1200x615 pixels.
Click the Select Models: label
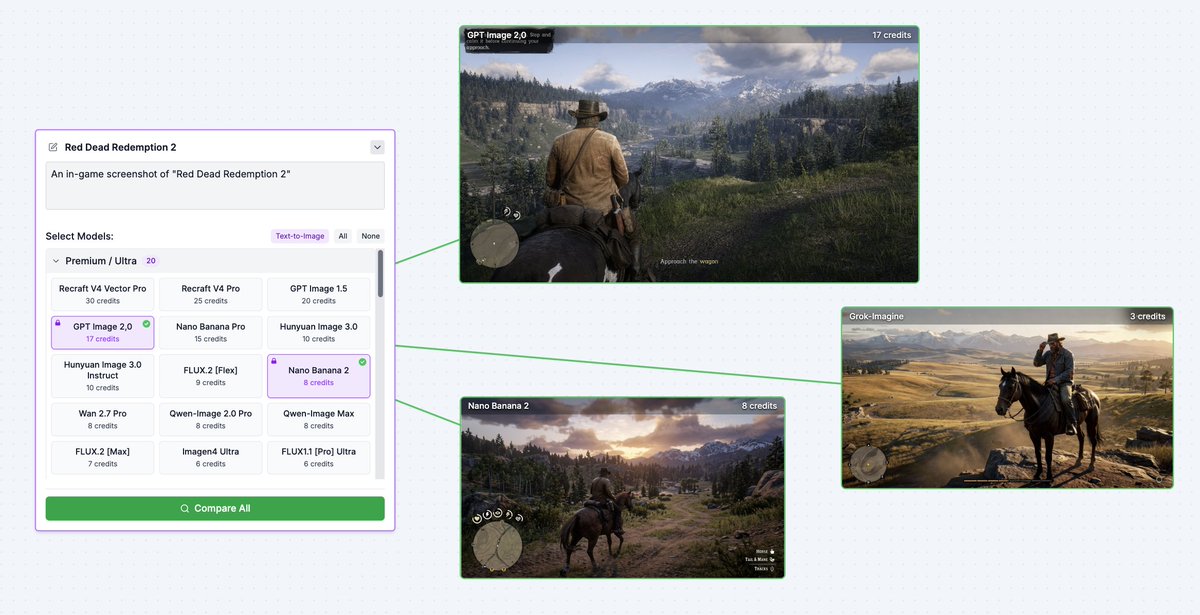(79, 236)
